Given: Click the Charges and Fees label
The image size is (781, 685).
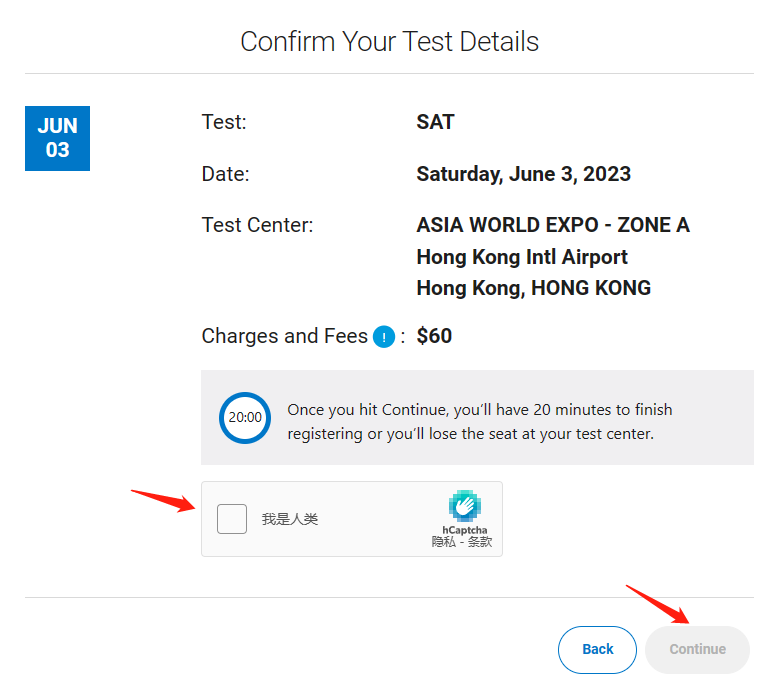Looking at the screenshot, I should 284,336.
